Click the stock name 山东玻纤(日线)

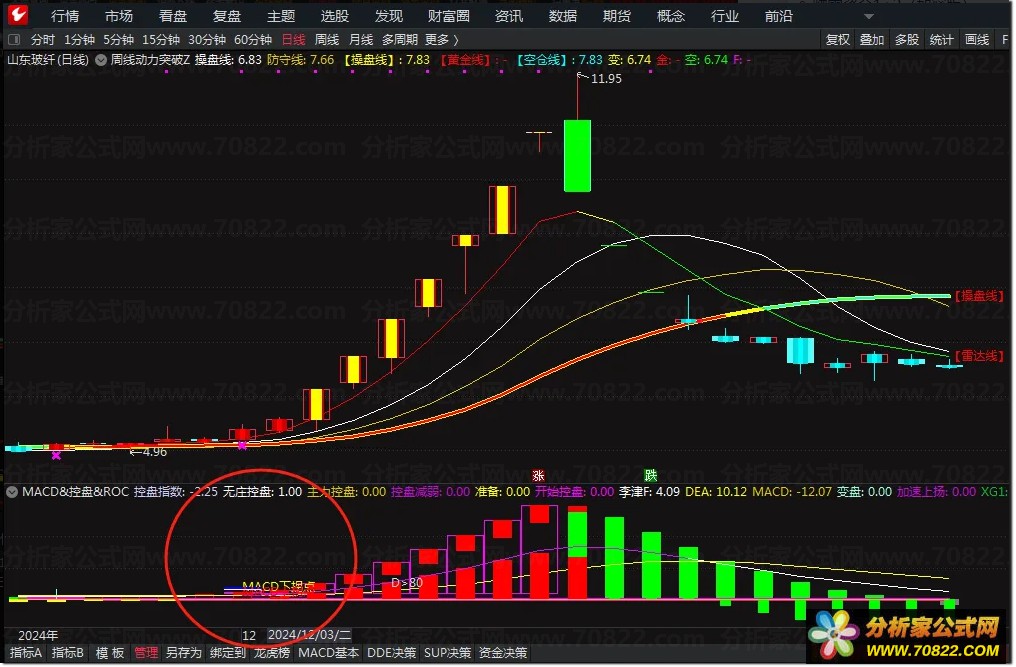coord(48,60)
